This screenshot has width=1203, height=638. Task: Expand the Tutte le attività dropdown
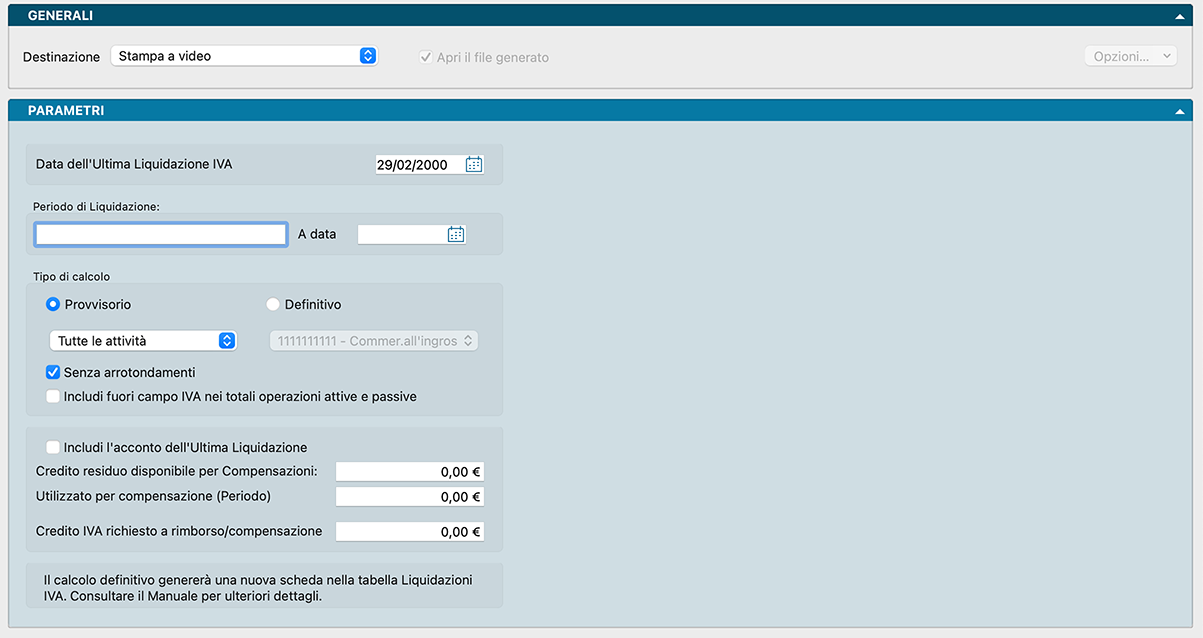point(142,341)
